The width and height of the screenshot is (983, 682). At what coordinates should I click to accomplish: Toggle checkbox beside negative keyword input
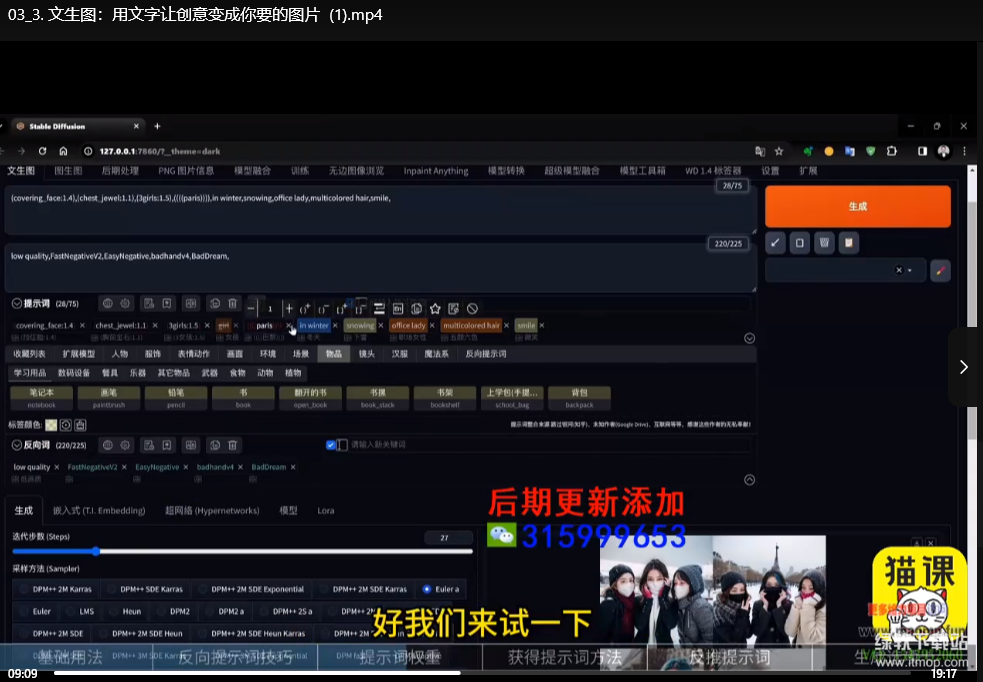click(332, 445)
